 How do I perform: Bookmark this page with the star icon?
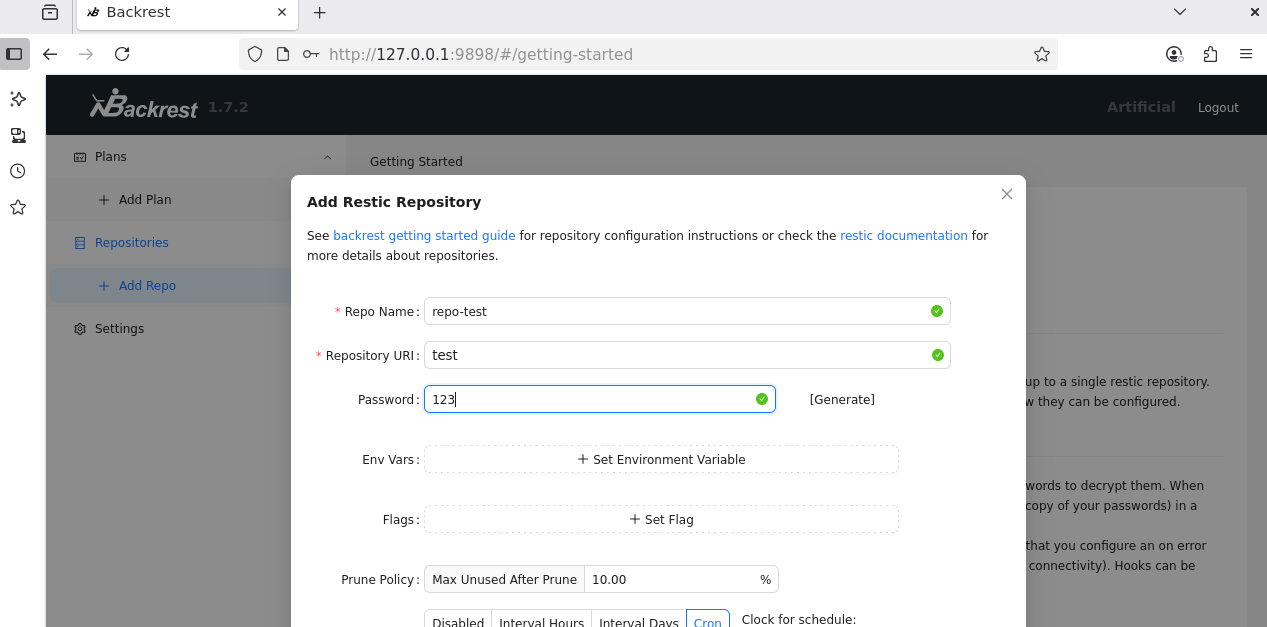click(x=1042, y=54)
